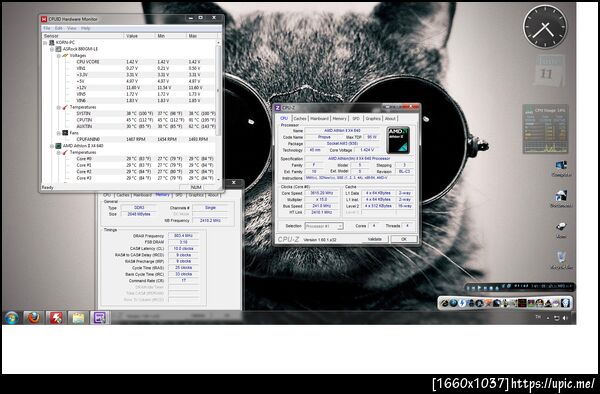
Task: Collapse the ASRock 880GM-LE node
Action: (52, 49)
